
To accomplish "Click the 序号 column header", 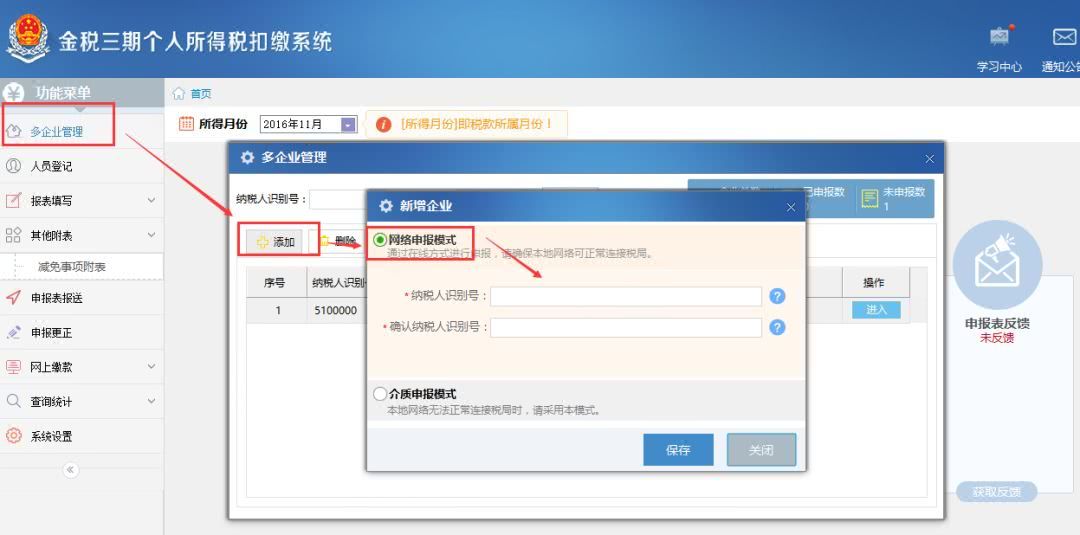I will click(x=276, y=282).
